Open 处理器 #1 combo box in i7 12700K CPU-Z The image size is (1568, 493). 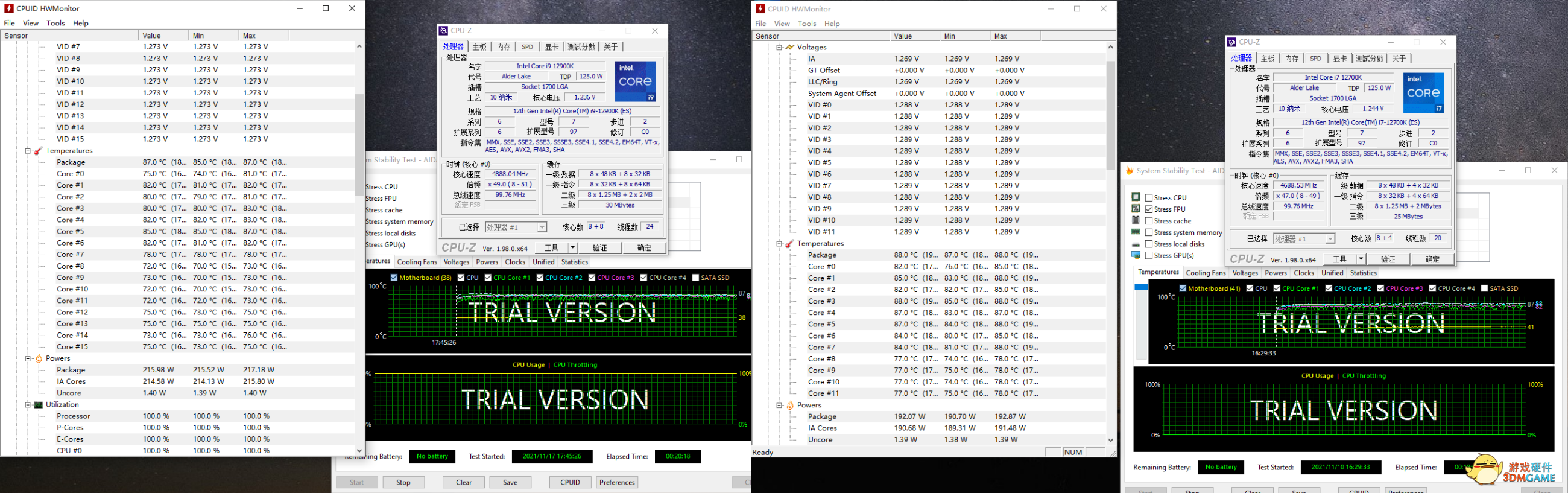1303,239
